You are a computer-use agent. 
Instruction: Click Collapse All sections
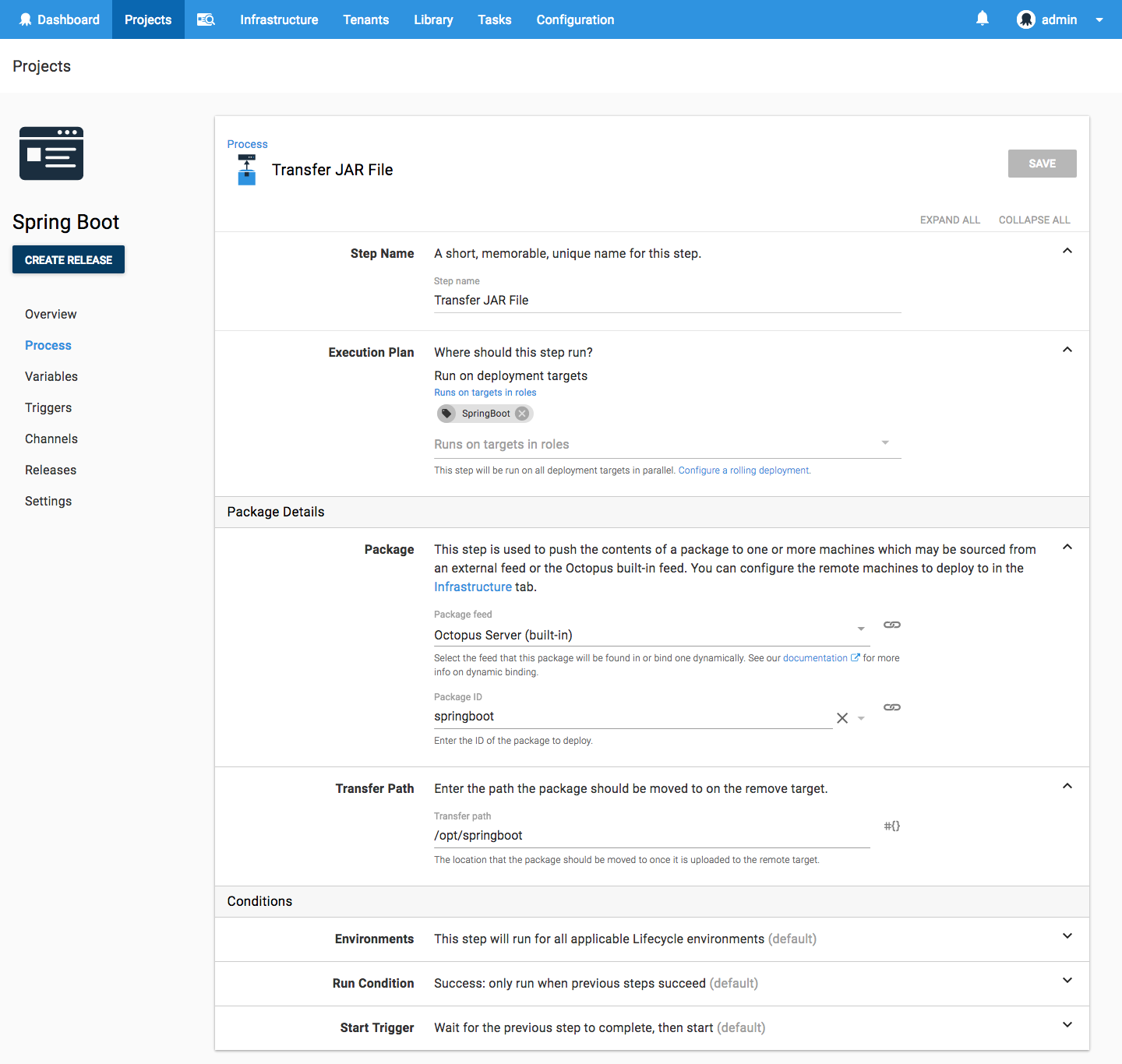click(x=1034, y=220)
